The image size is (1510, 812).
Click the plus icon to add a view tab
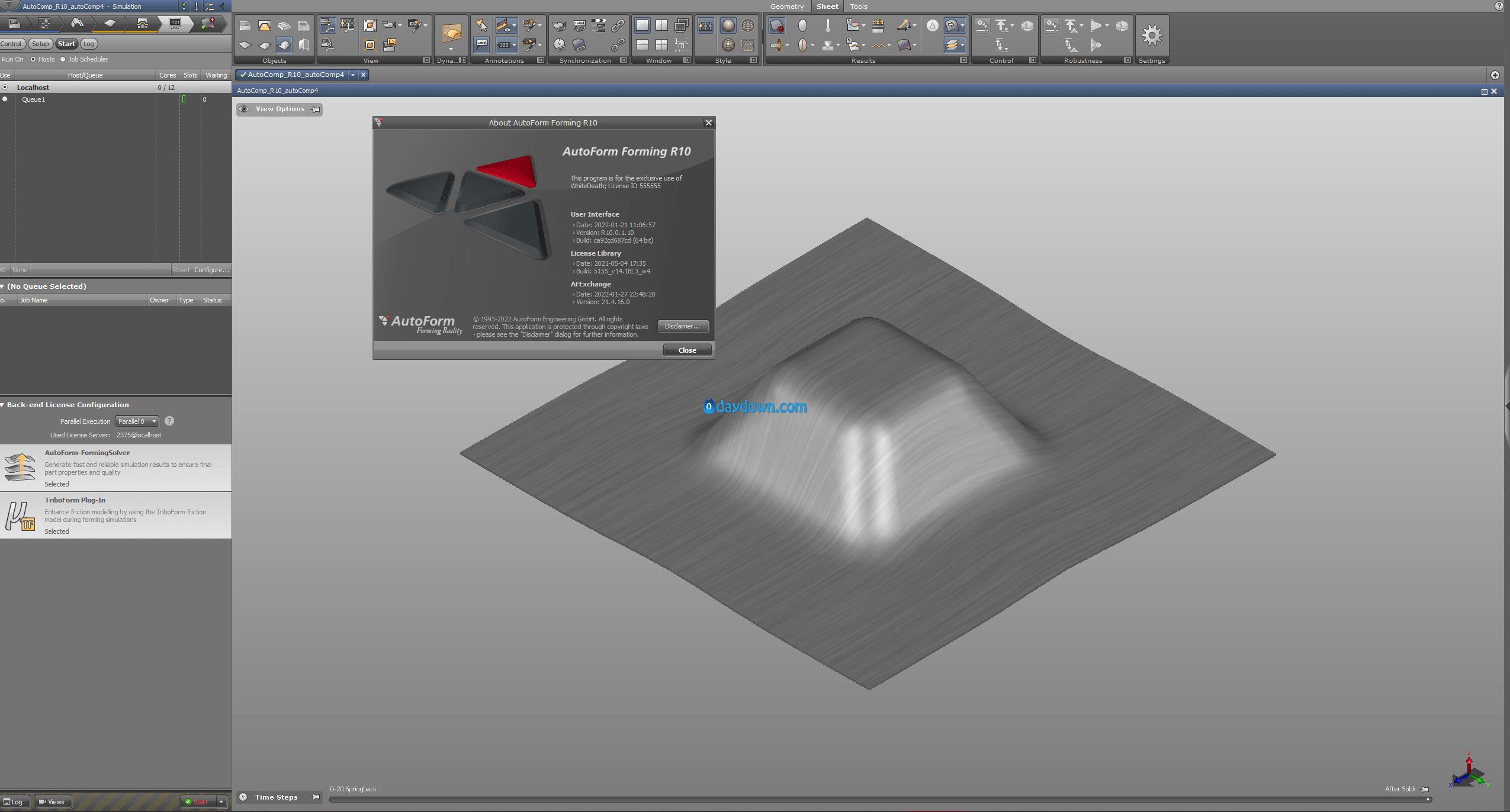pos(1495,75)
